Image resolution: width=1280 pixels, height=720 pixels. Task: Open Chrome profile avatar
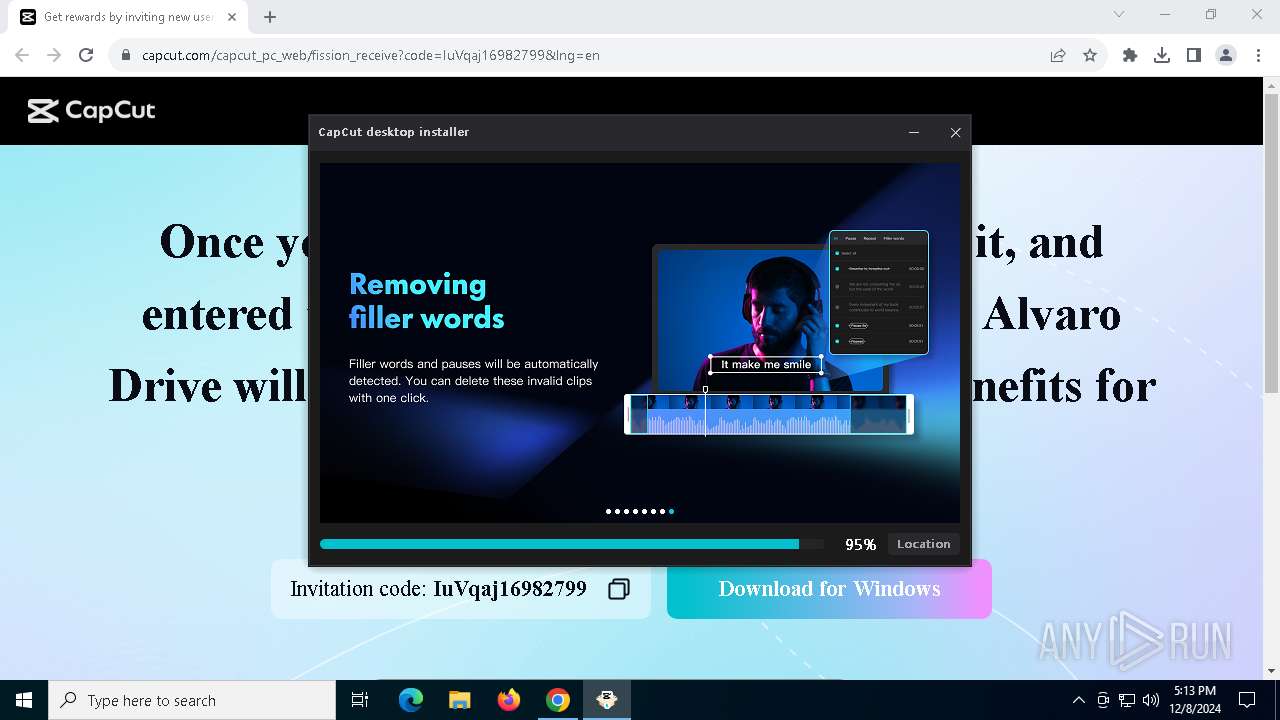[1226, 55]
